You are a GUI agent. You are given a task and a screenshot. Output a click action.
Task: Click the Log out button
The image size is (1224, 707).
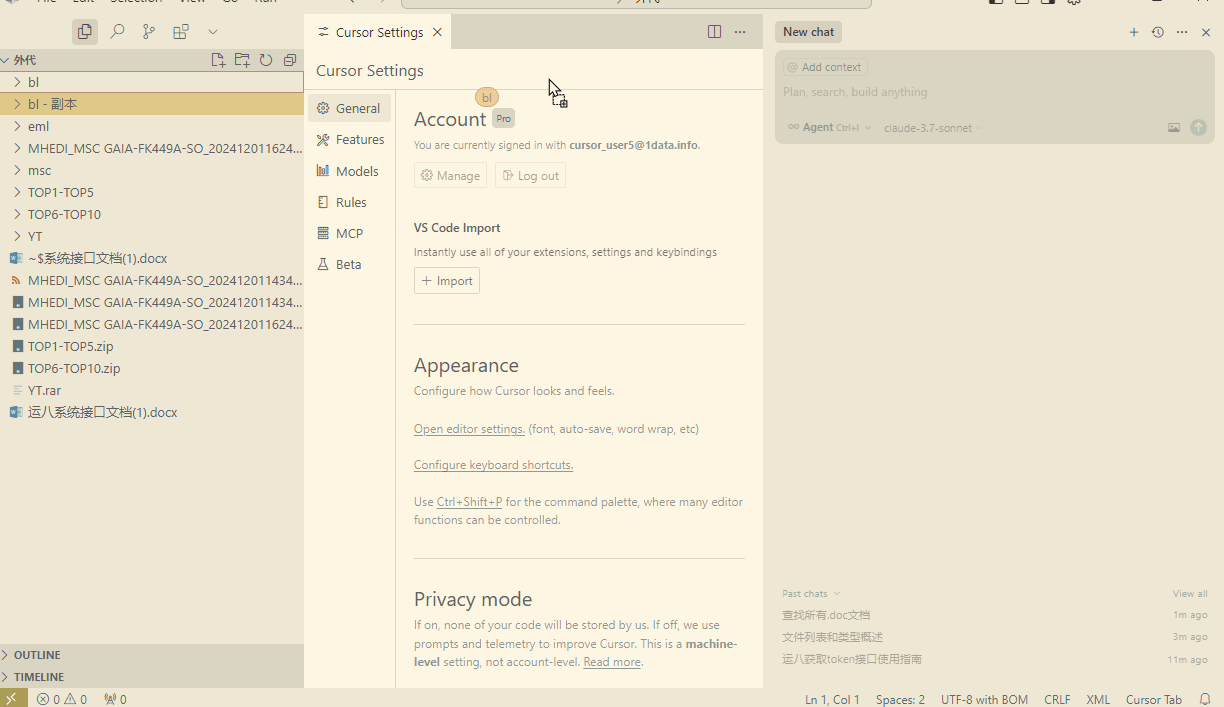530,175
